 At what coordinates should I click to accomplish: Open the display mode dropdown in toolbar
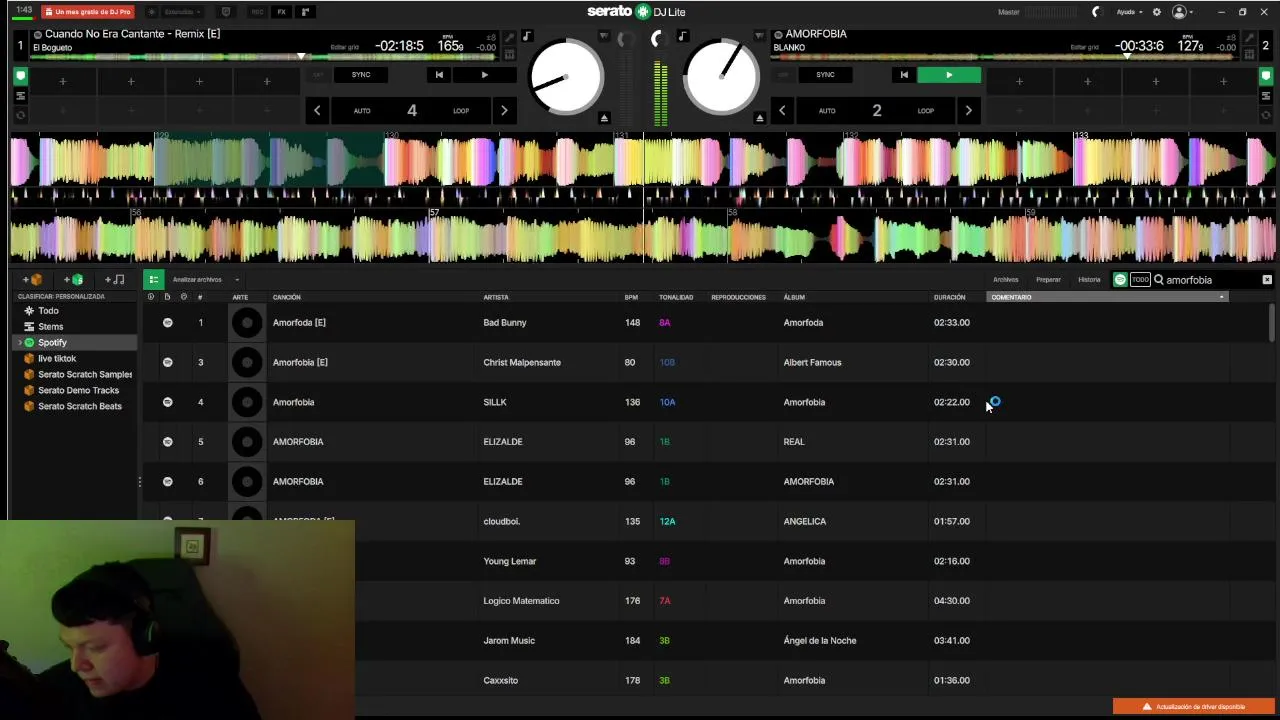pyautogui.click(x=181, y=12)
